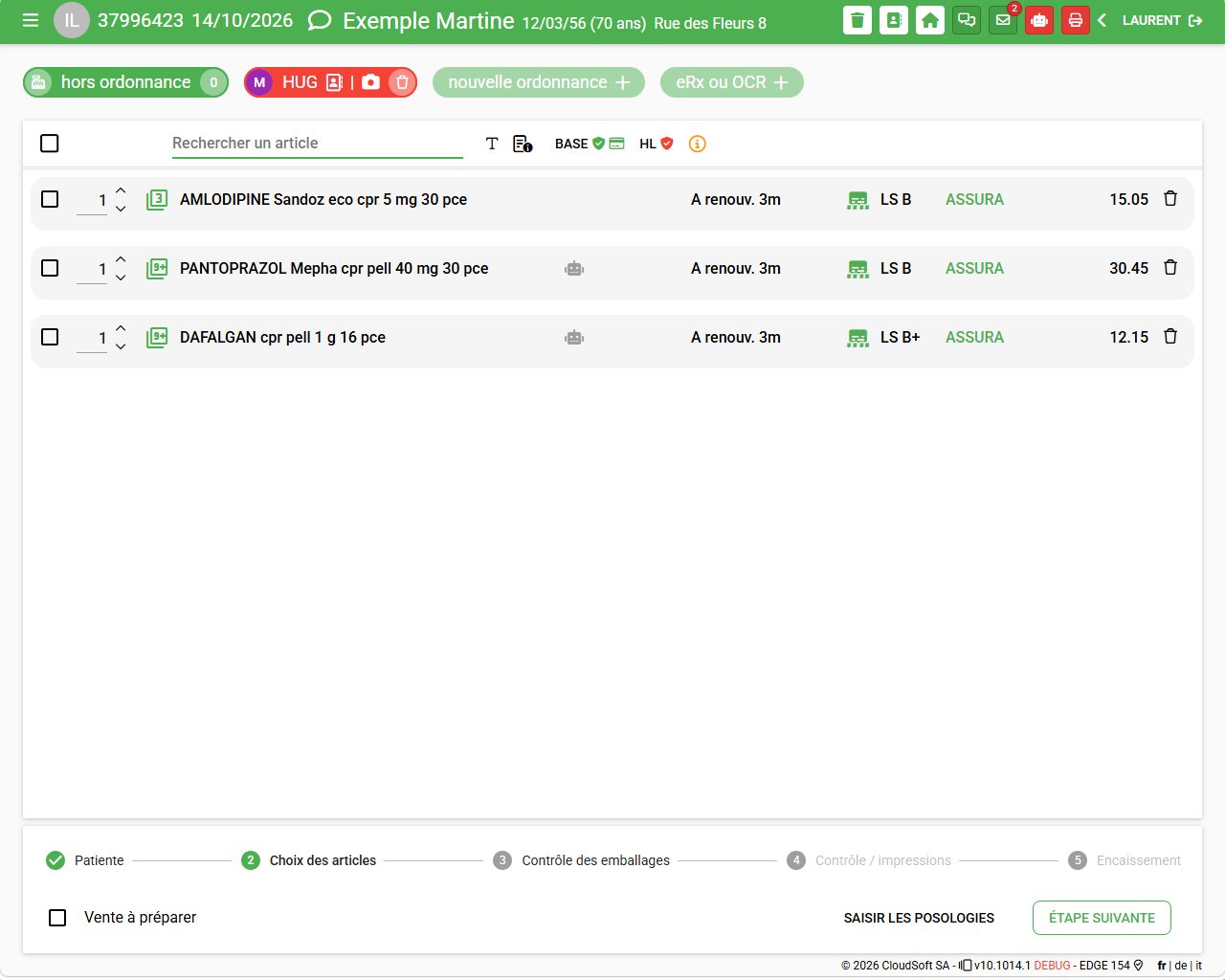Open the chat conversations icon
This screenshot has height=980, width=1225.
tap(967, 20)
